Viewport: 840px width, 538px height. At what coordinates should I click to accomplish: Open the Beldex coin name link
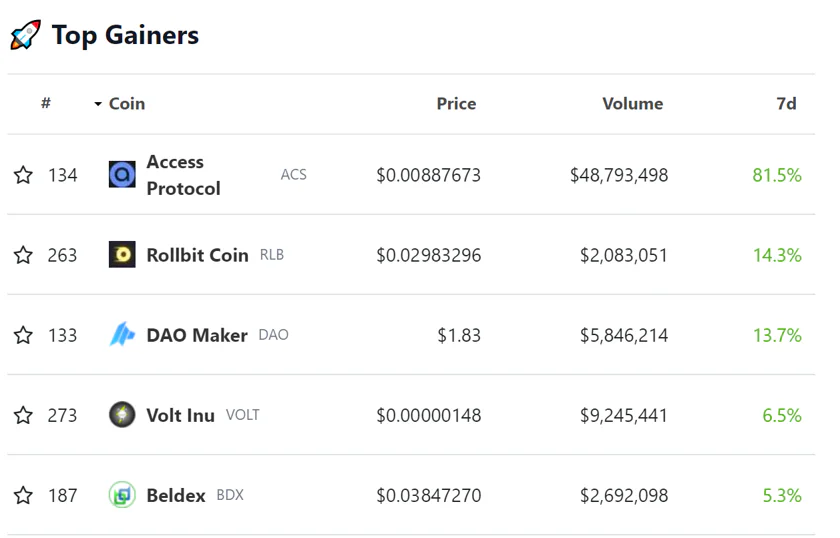176,495
